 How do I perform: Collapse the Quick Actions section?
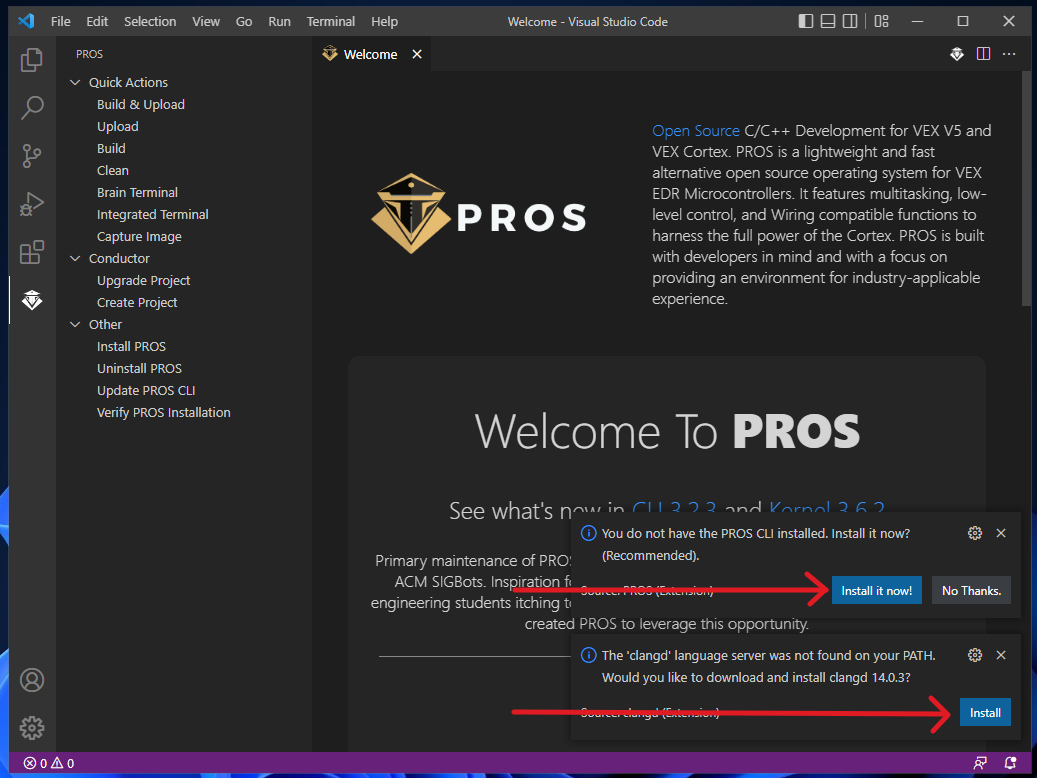(x=75, y=83)
